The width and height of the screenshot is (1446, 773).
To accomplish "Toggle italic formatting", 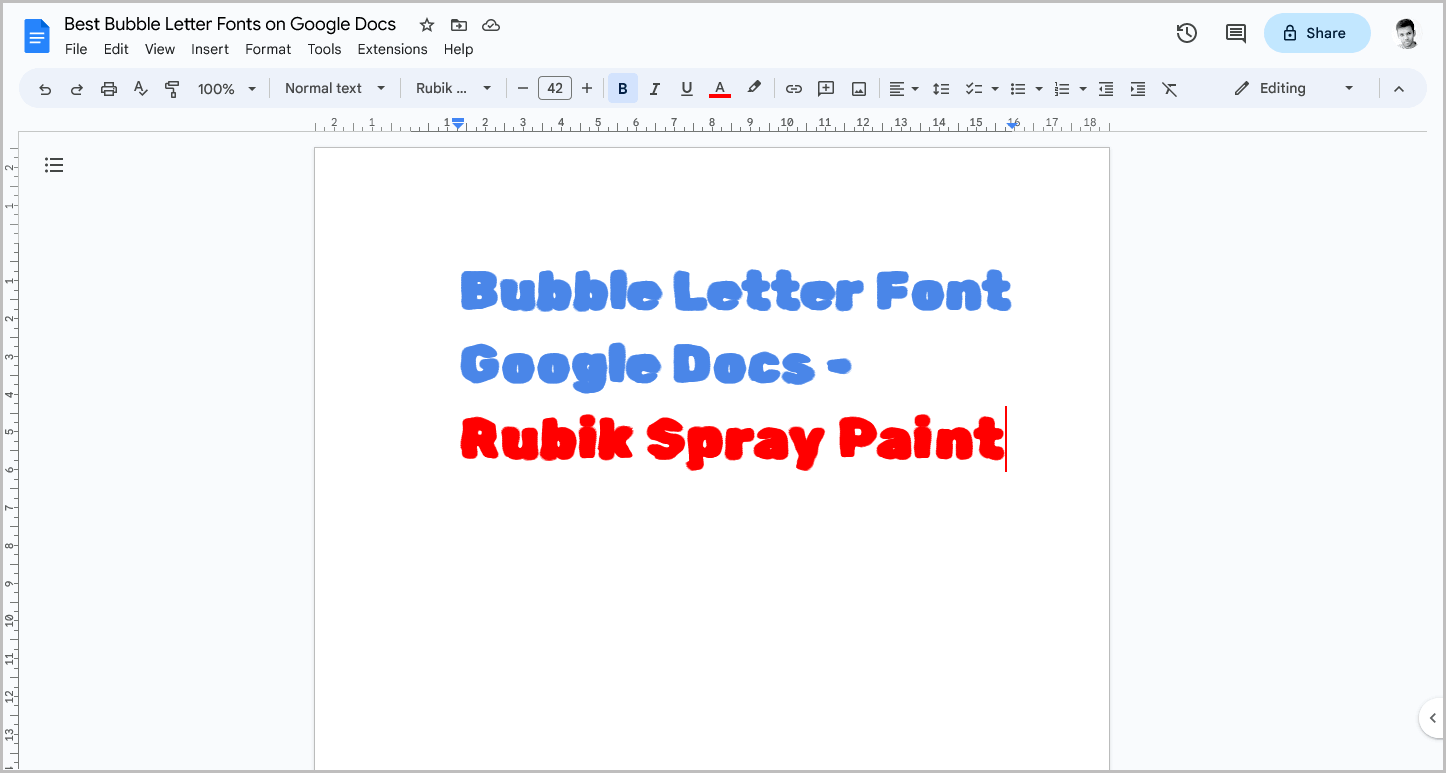I will coord(654,88).
